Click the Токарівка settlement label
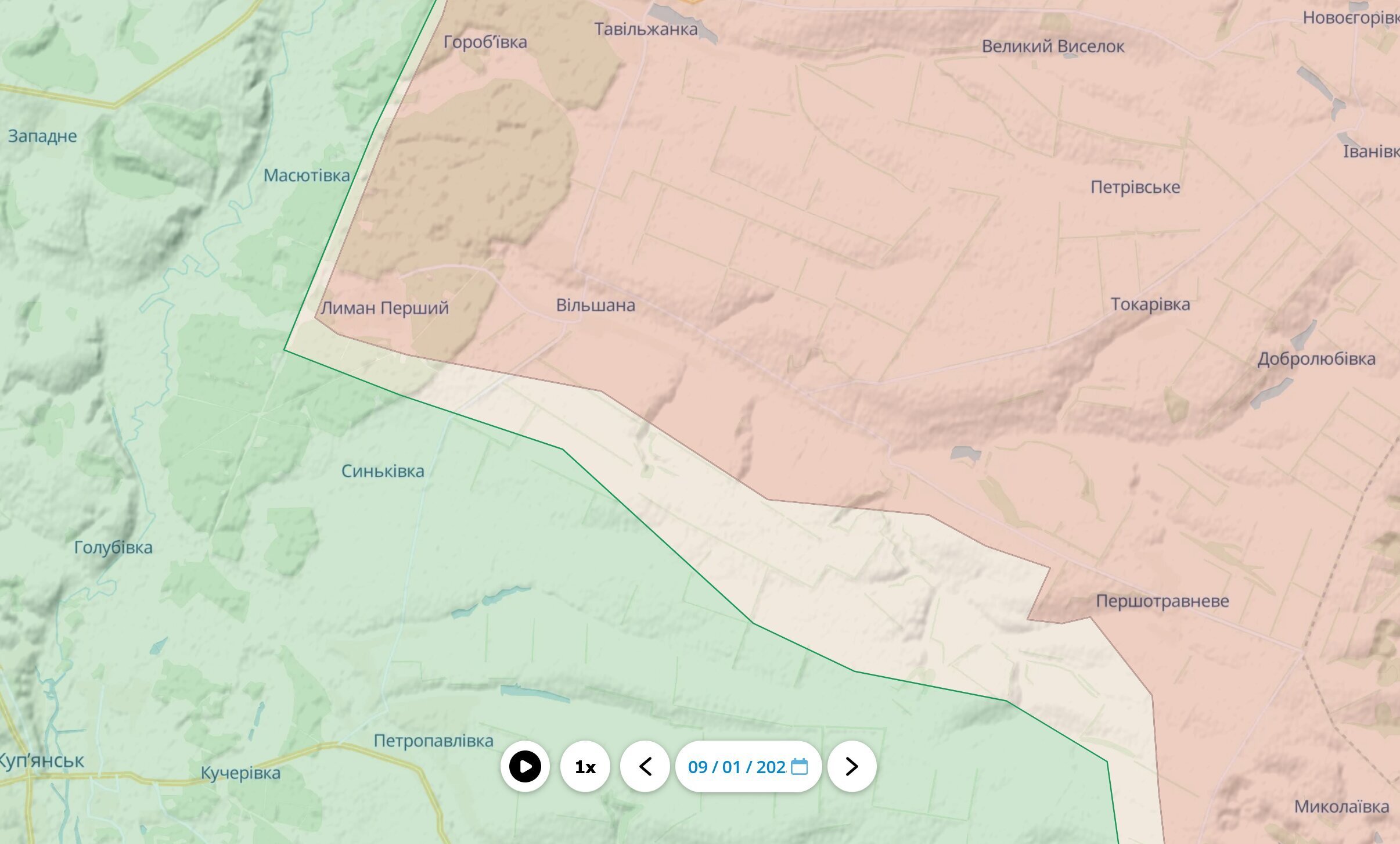Viewport: 1400px width, 844px height. point(1150,304)
